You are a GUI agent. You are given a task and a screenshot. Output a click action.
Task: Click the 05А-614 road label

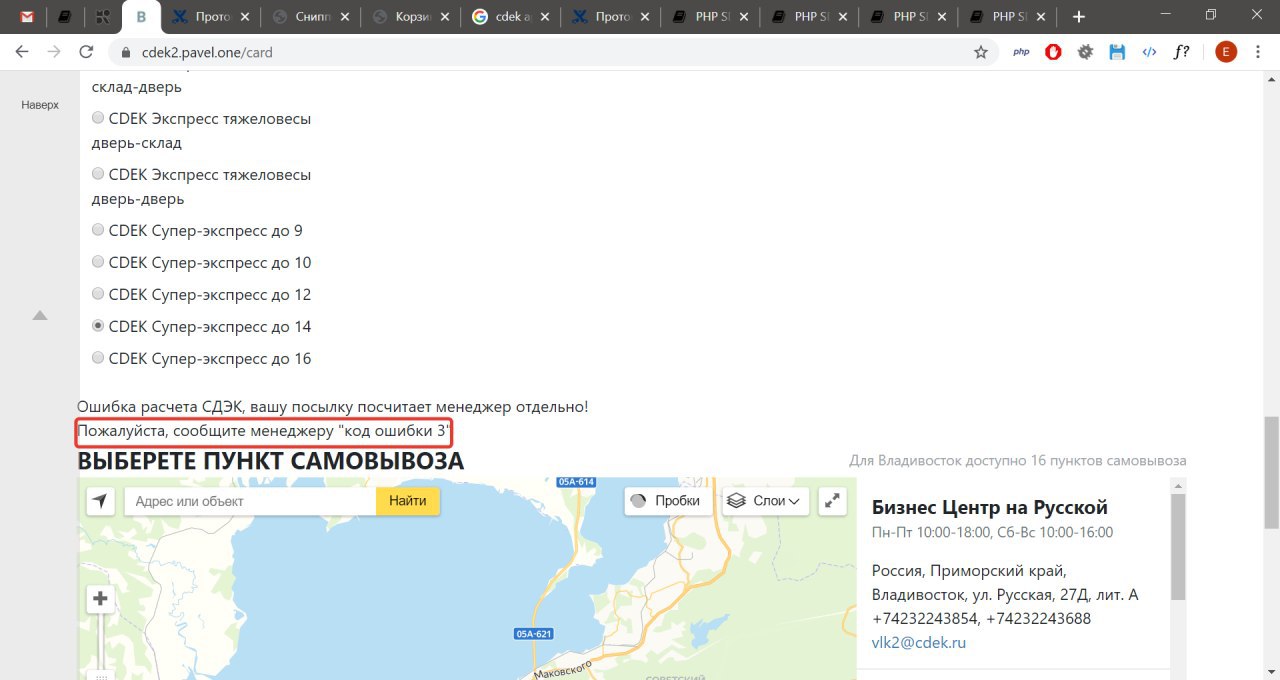point(576,482)
